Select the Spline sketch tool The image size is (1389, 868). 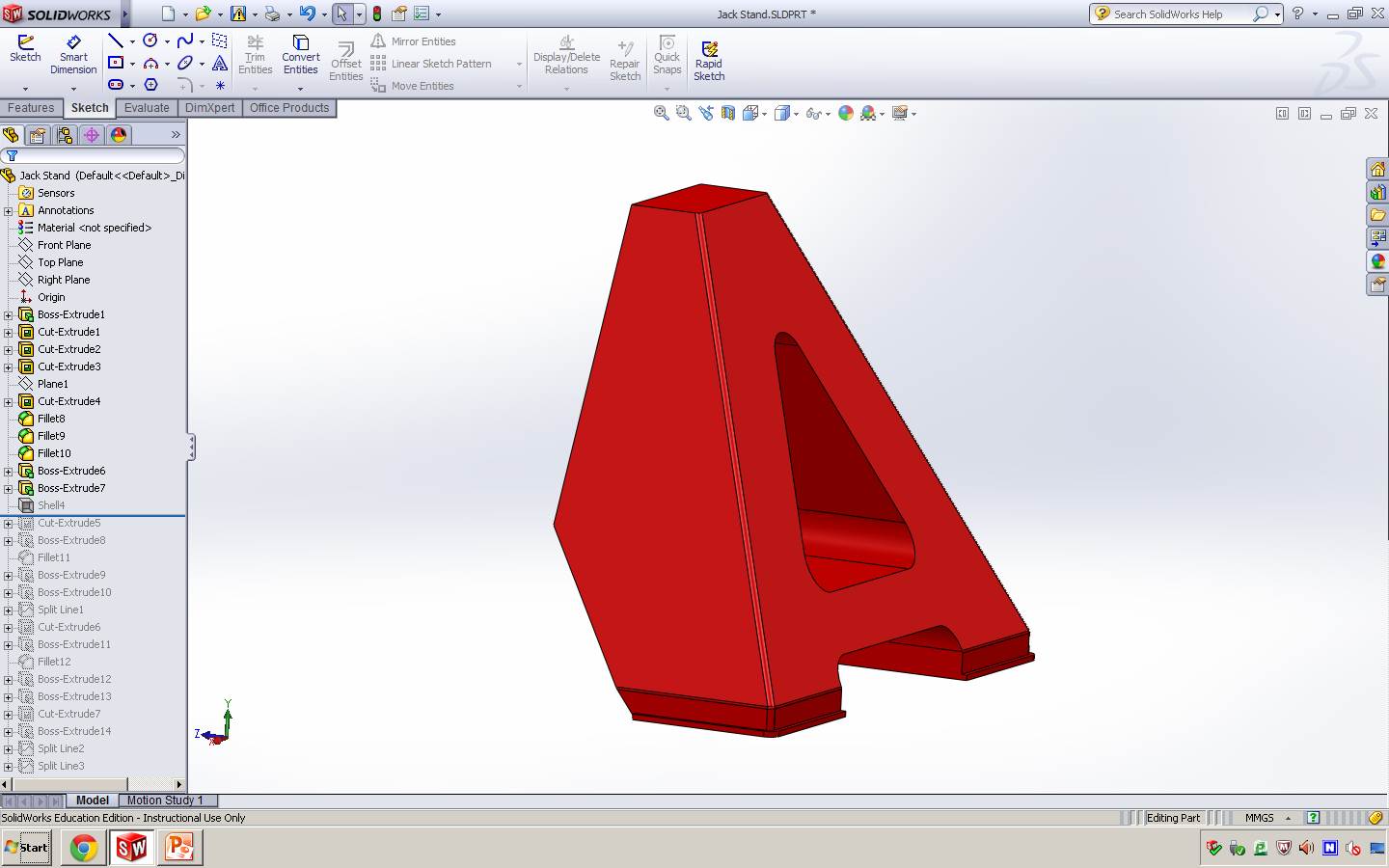(185, 41)
